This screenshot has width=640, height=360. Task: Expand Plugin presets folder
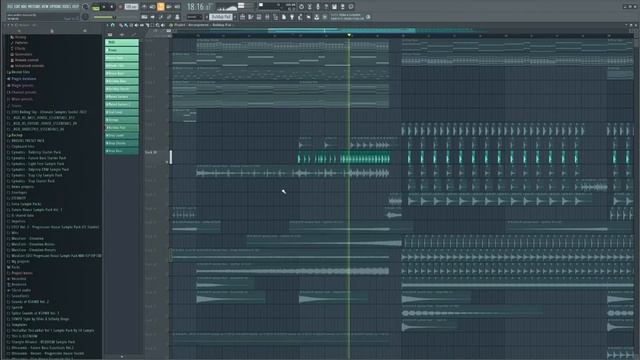pos(22,86)
